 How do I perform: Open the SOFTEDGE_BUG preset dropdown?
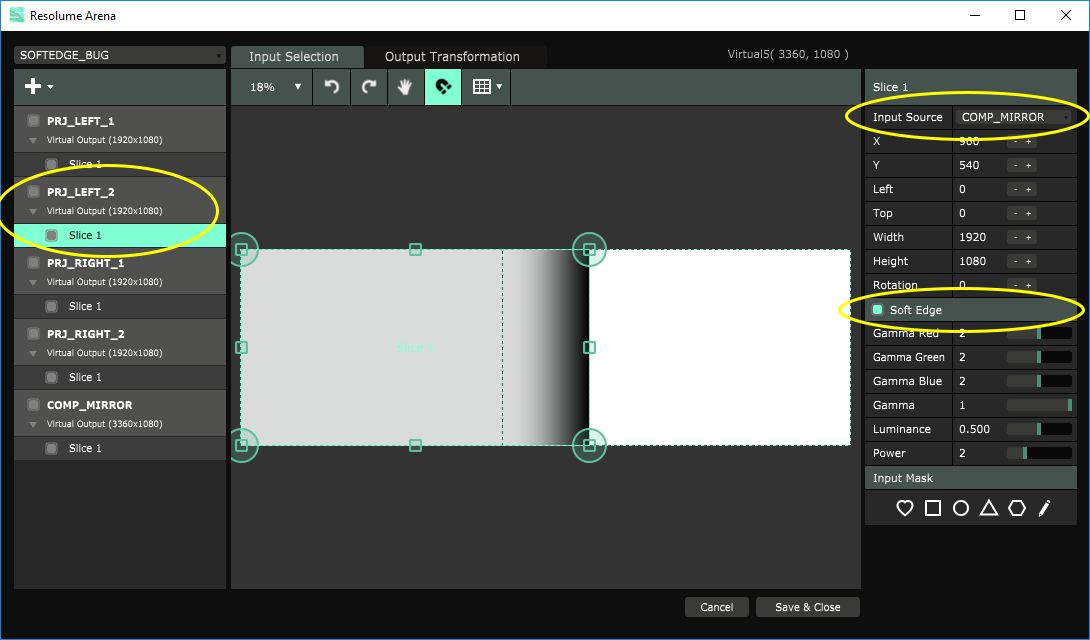click(120, 55)
